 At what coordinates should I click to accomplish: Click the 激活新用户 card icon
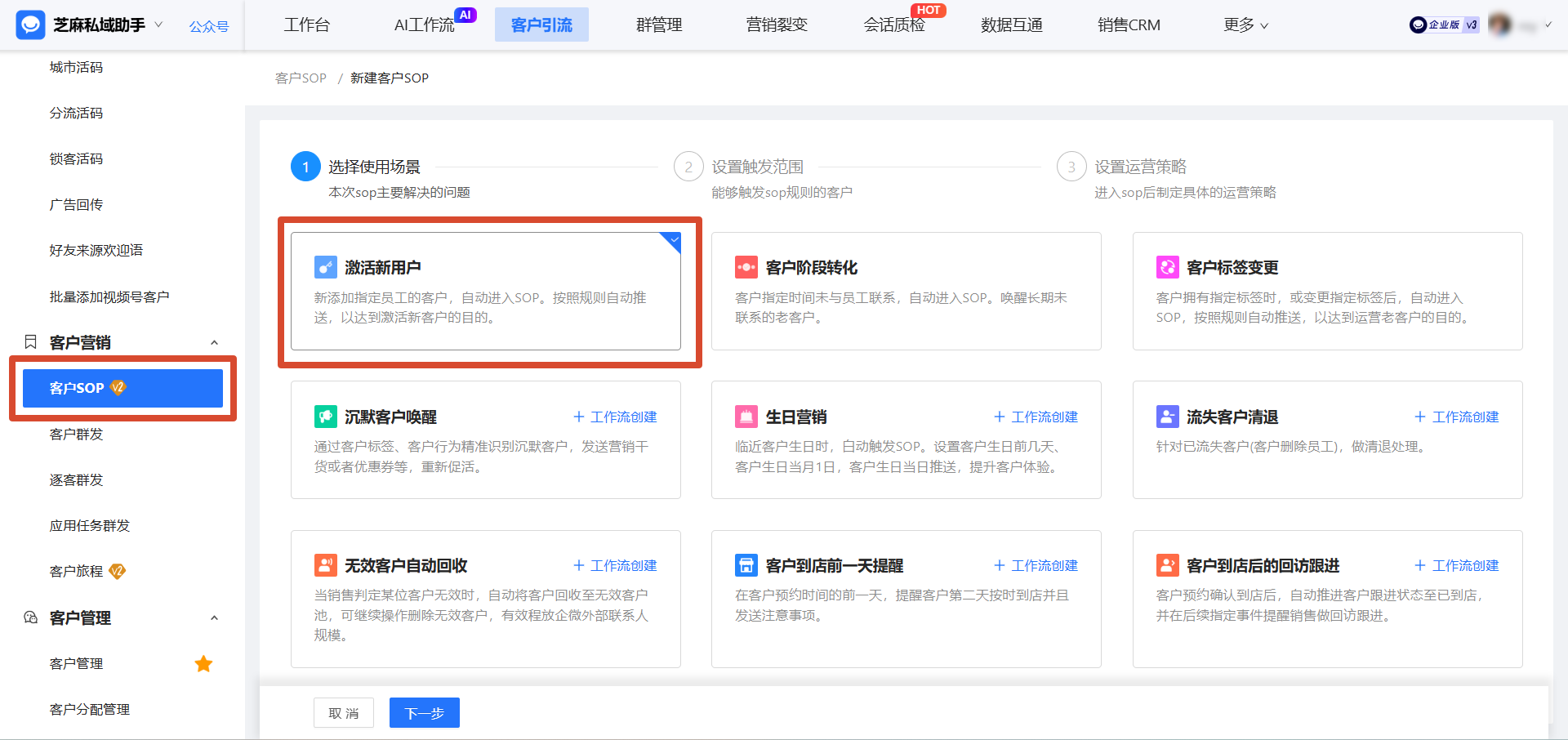[x=325, y=267]
